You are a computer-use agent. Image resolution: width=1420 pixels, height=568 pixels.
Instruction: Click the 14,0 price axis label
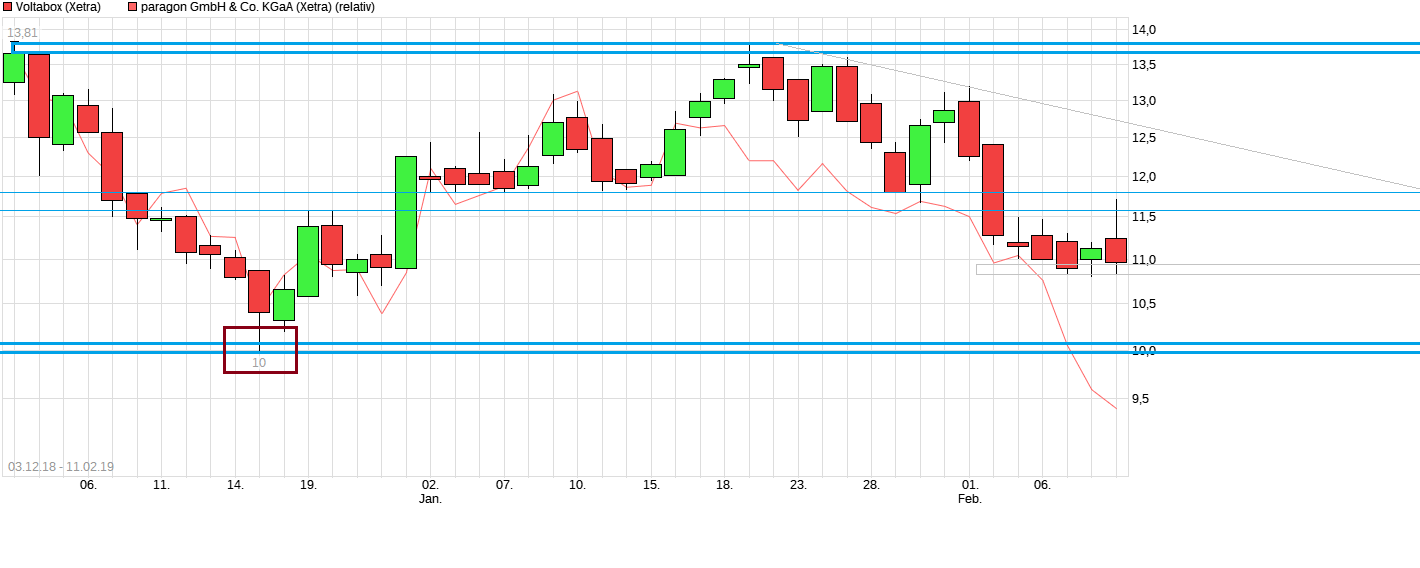coord(1143,30)
